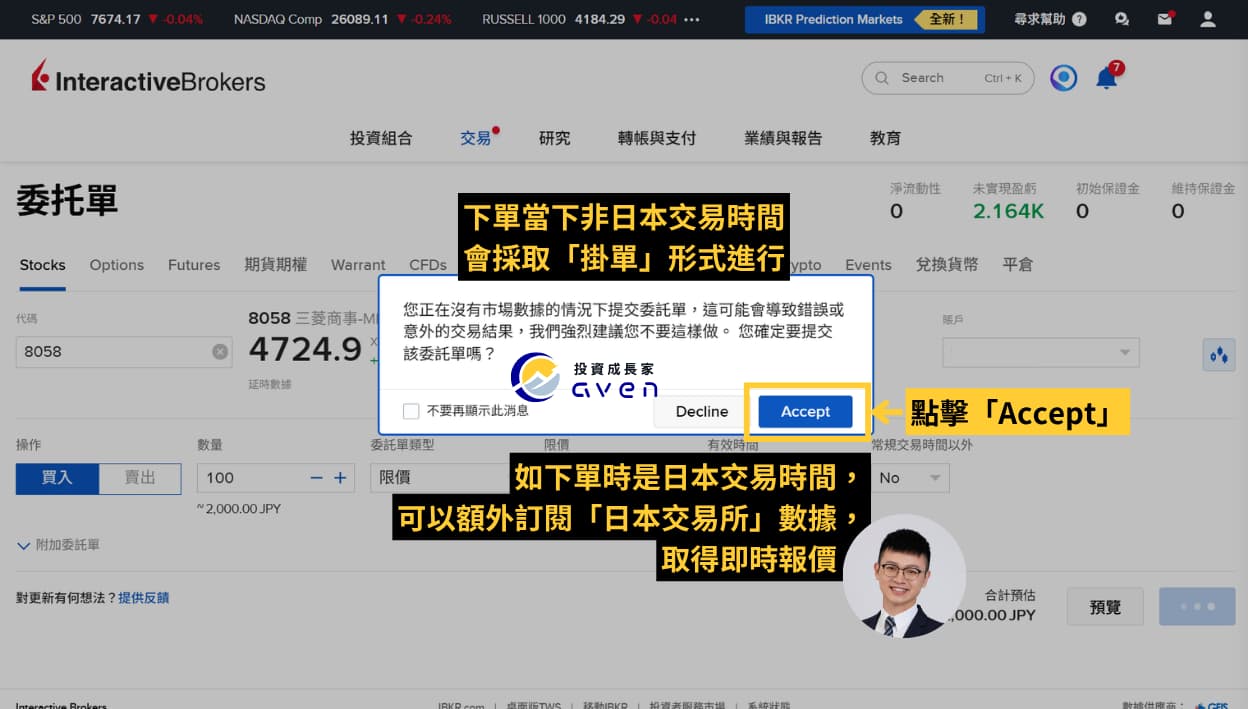Click the blue circular assistant icon
The height and width of the screenshot is (709, 1250).
tap(1063, 78)
